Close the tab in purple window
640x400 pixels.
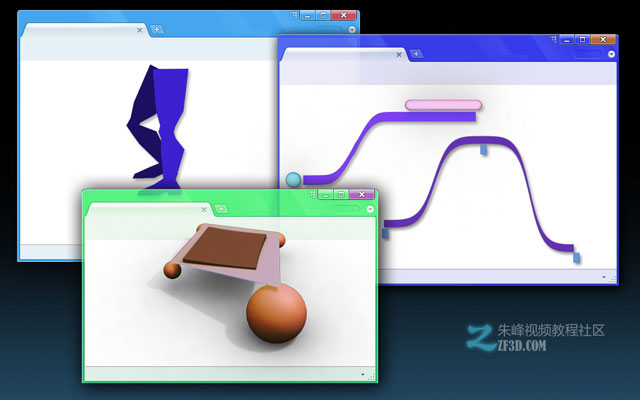399,54
